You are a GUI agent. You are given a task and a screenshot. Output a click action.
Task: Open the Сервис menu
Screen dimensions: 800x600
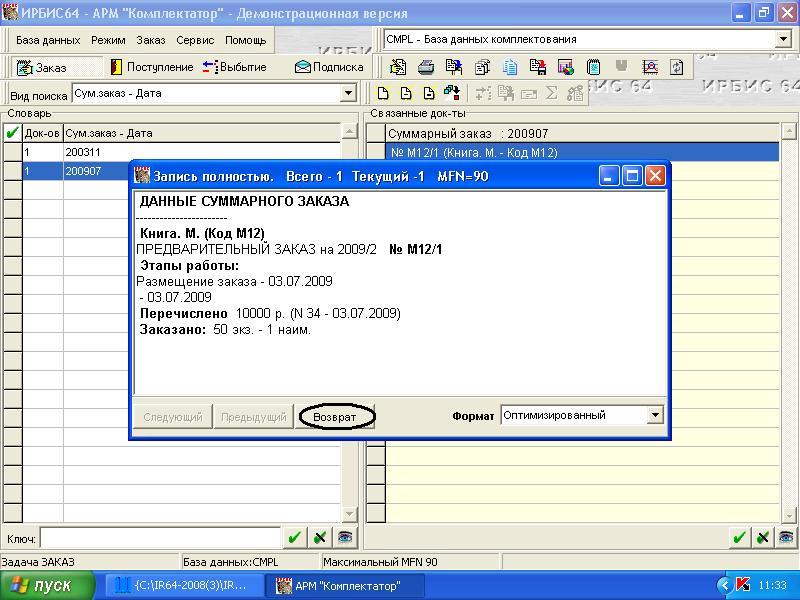coord(195,40)
